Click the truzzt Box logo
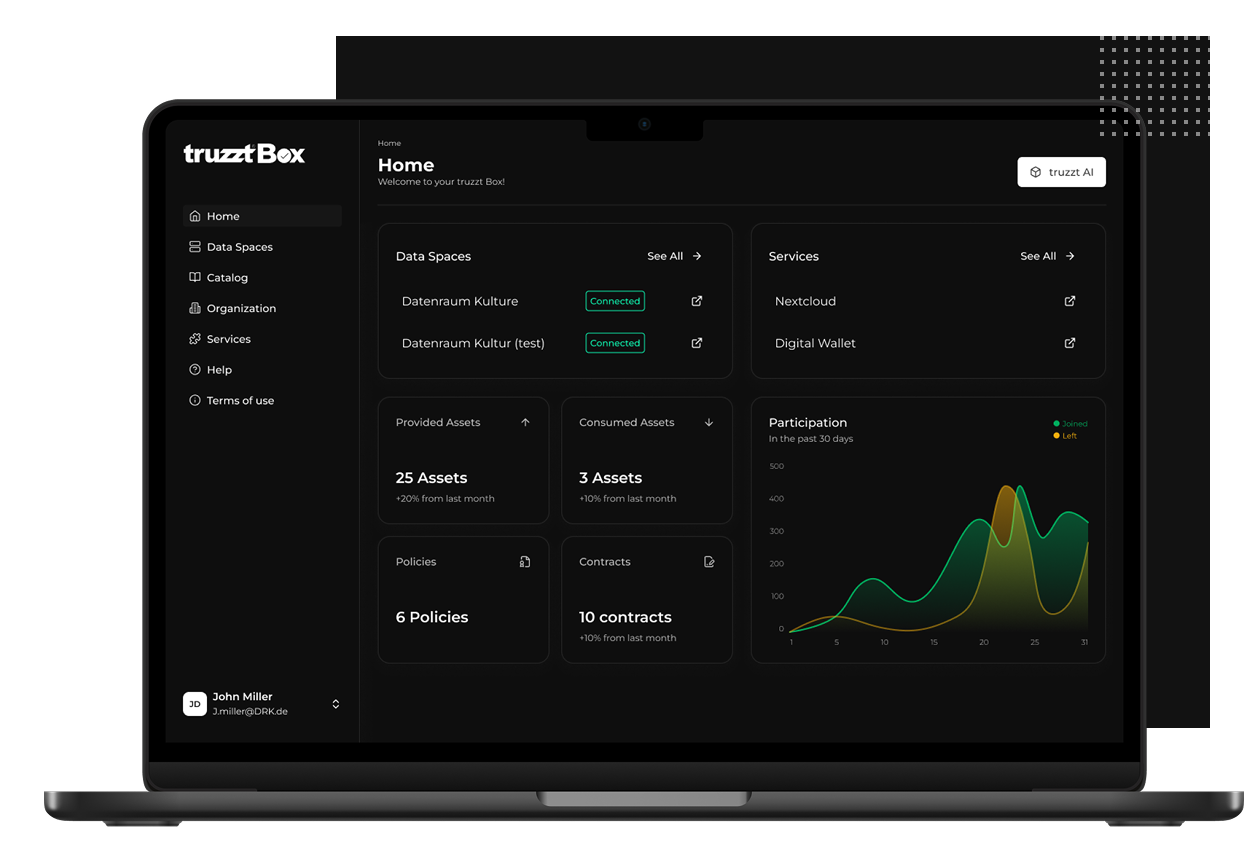This screenshot has width=1244, height=868. (244, 154)
